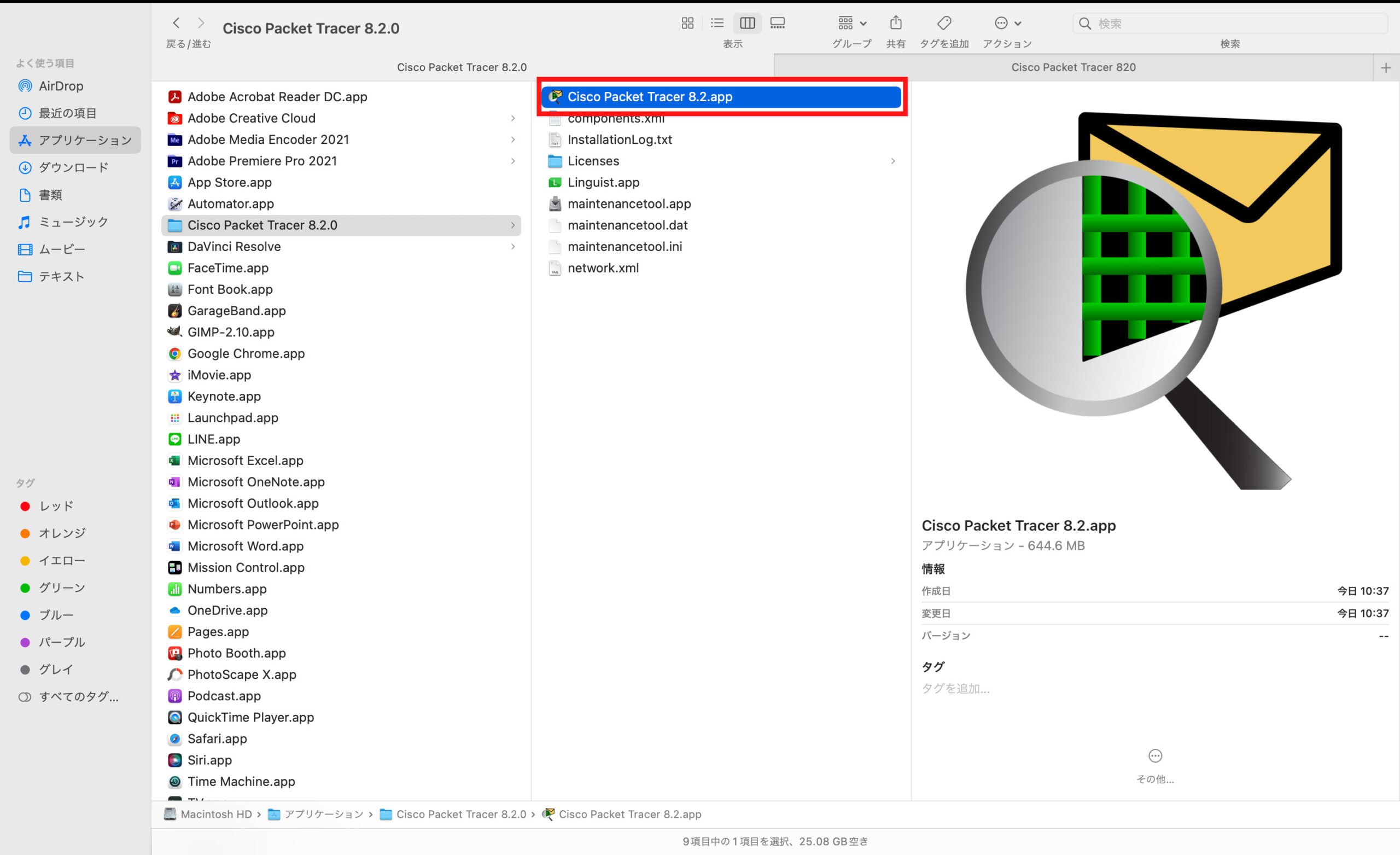The height and width of the screenshot is (855, 1400).
Task: Go forward with the right chevron
Action: click(x=201, y=24)
